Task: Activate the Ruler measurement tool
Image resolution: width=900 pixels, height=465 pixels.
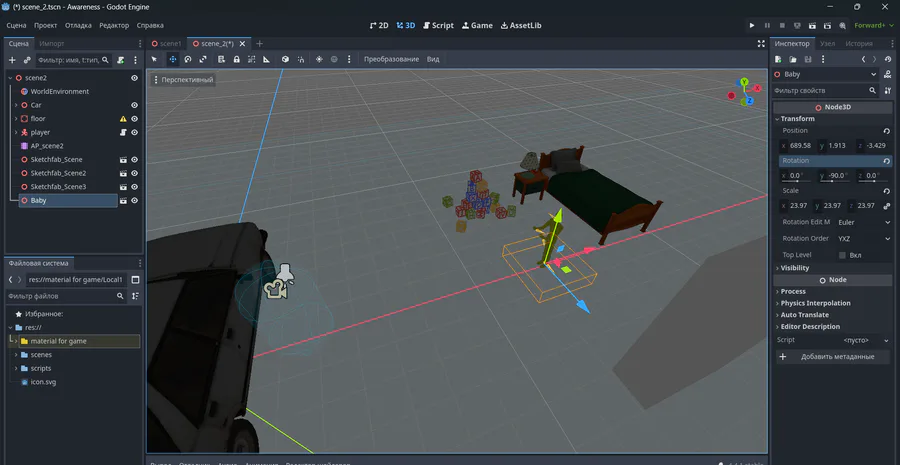Action: pyautogui.click(x=266, y=59)
